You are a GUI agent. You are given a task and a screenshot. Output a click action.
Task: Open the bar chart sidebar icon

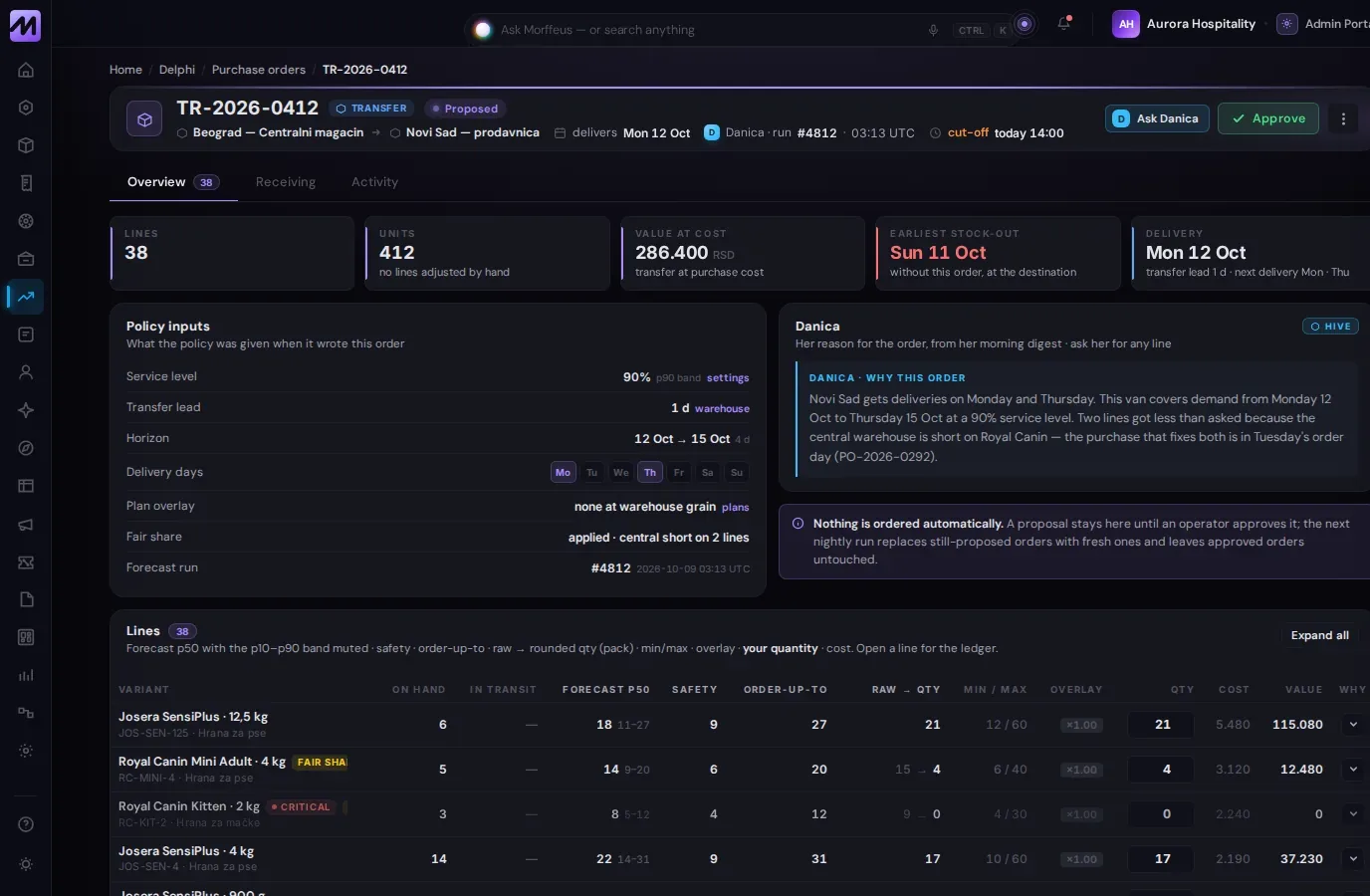(26, 675)
